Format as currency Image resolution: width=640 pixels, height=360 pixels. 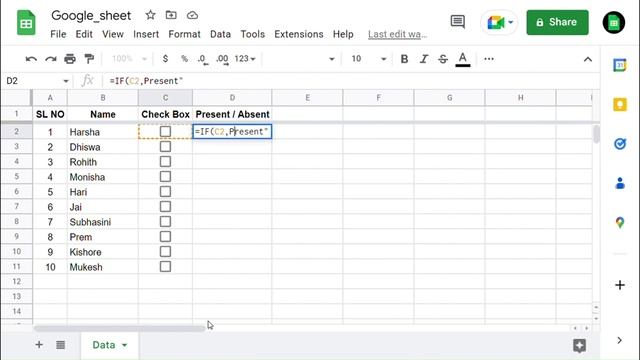pos(165,59)
